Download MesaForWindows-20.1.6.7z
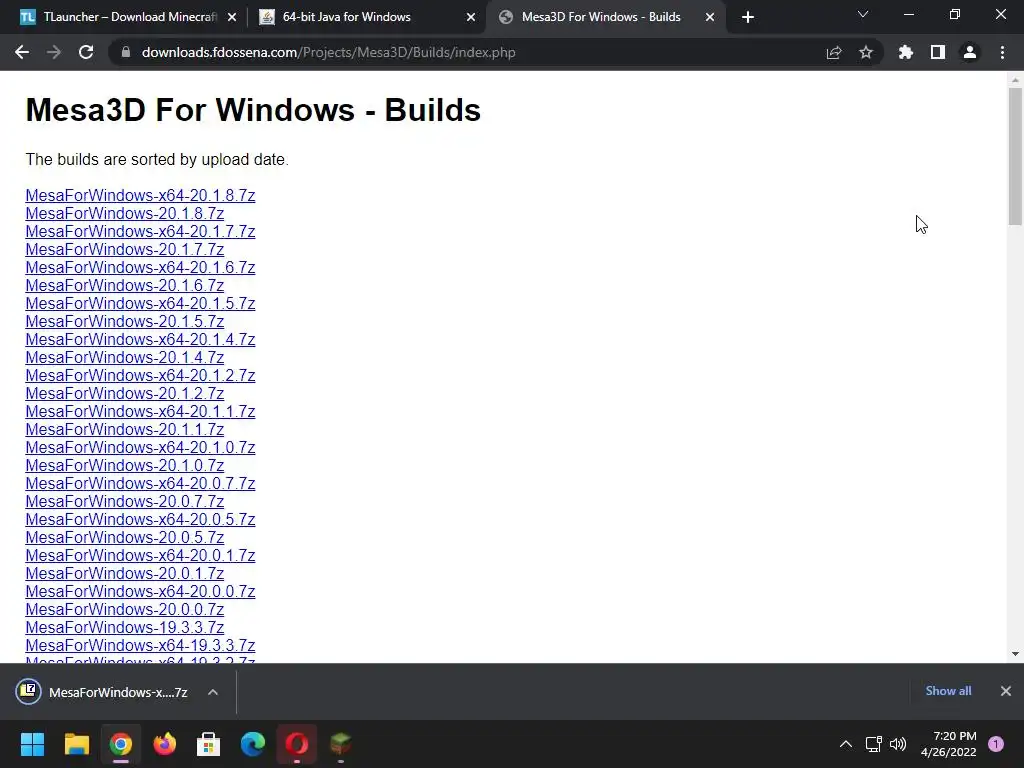Image resolution: width=1024 pixels, height=768 pixels. (x=125, y=285)
